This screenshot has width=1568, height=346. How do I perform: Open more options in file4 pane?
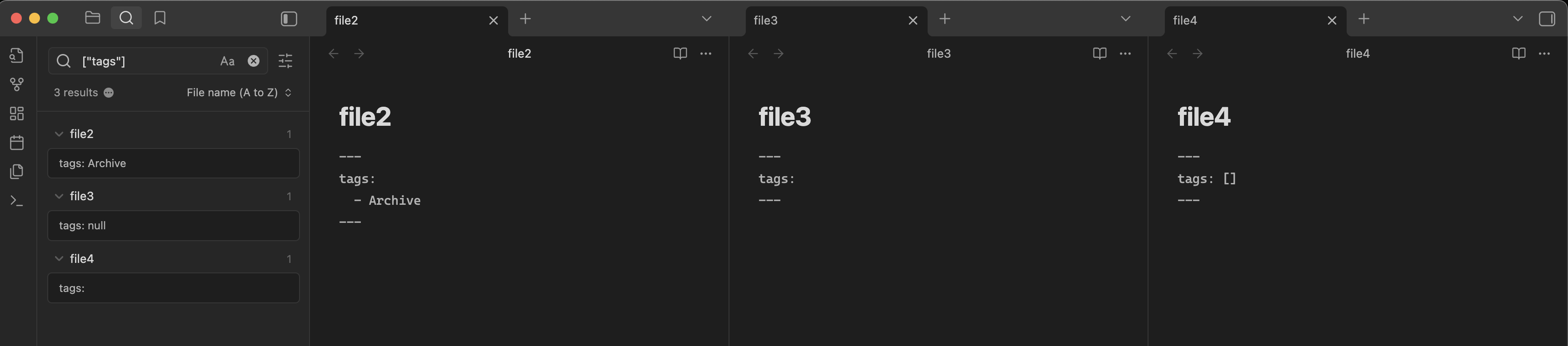pos(1544,54)
